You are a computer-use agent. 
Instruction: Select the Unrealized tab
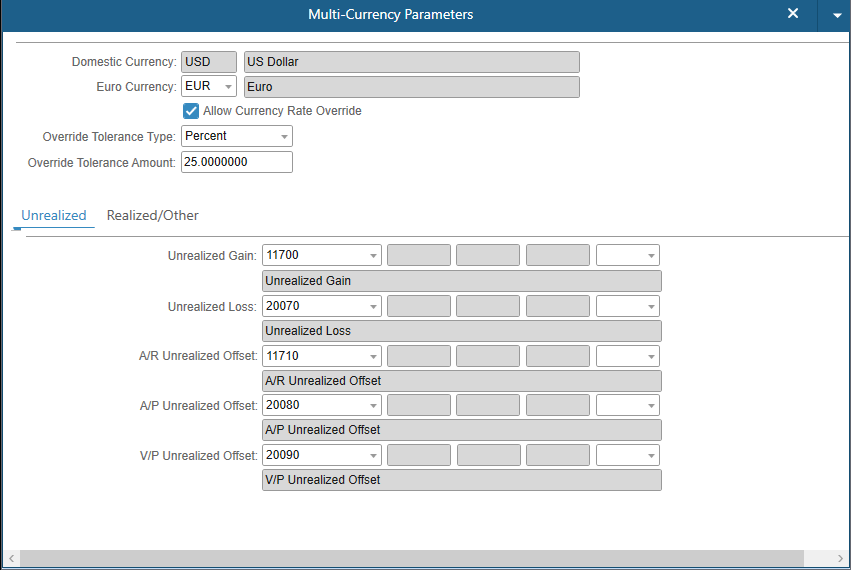[54, 215]
